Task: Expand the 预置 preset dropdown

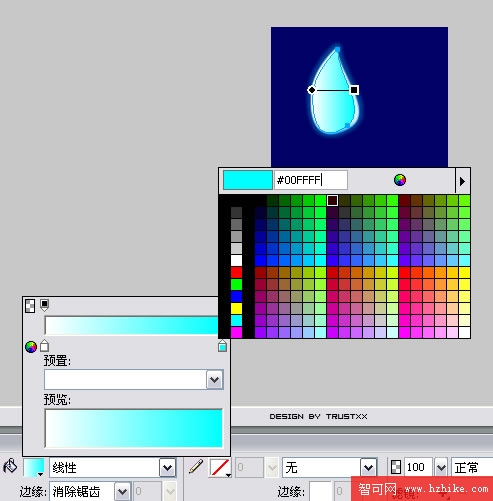Action: coord(215,380)
